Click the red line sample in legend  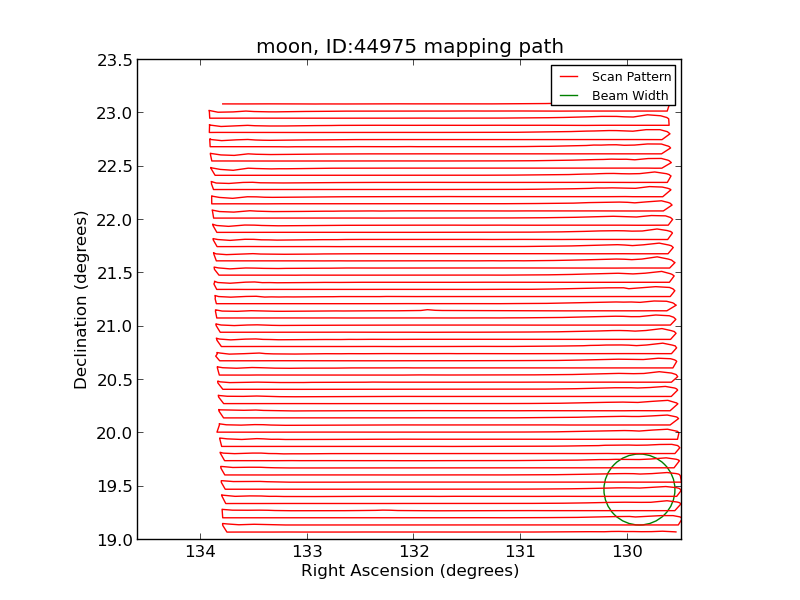569,77
